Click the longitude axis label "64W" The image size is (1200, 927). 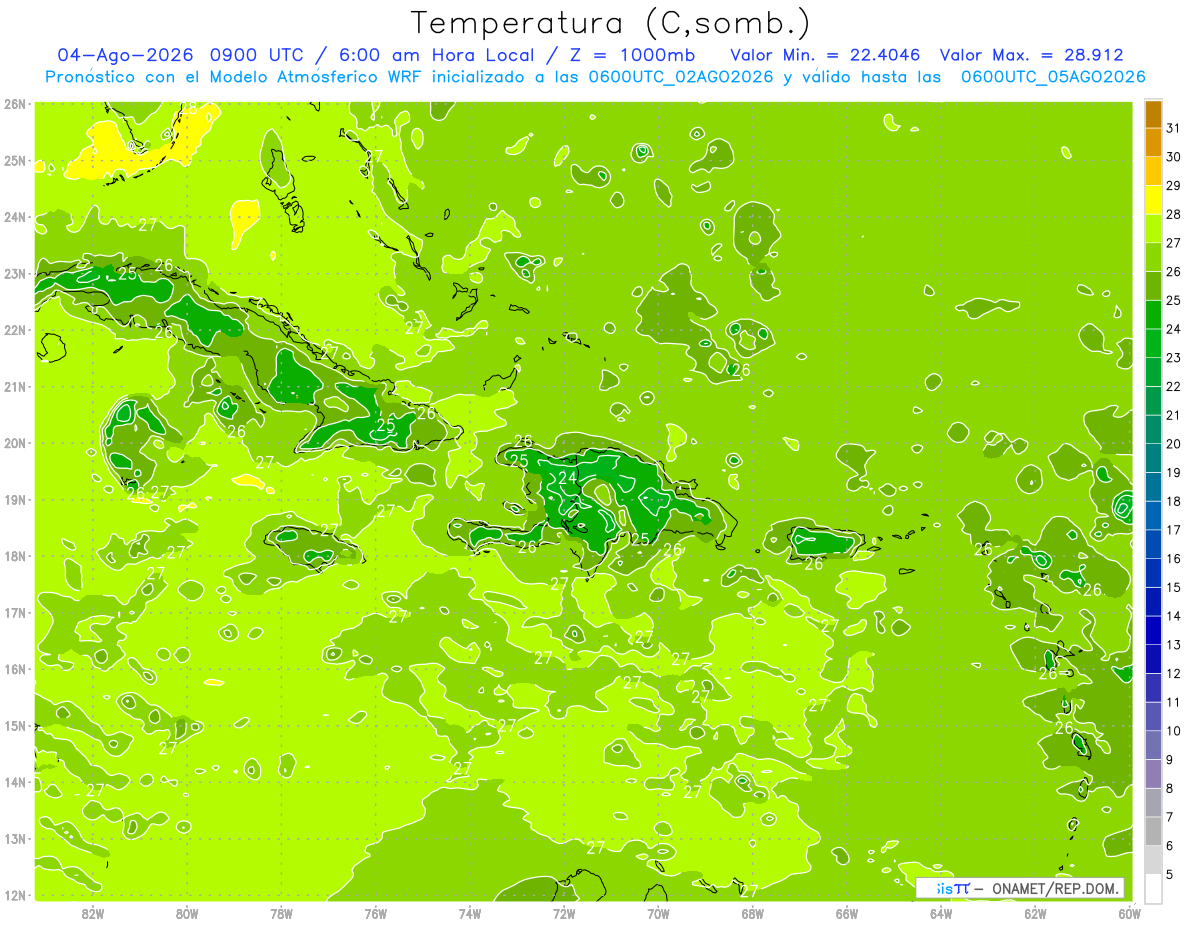[x=941, y=913]
